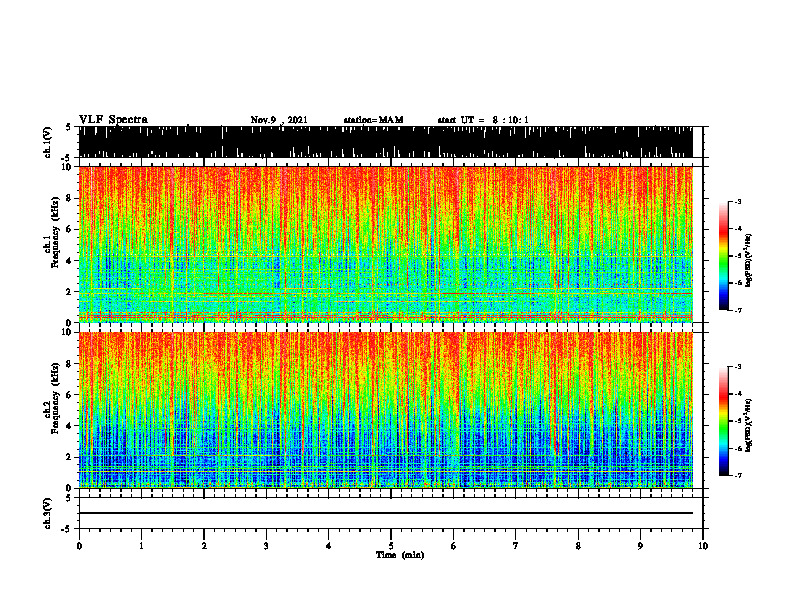This screenshot has width=792, height=612.
Task: Click the time-axis tick label "10" at bottom right
Action: [x=703, y=546]
